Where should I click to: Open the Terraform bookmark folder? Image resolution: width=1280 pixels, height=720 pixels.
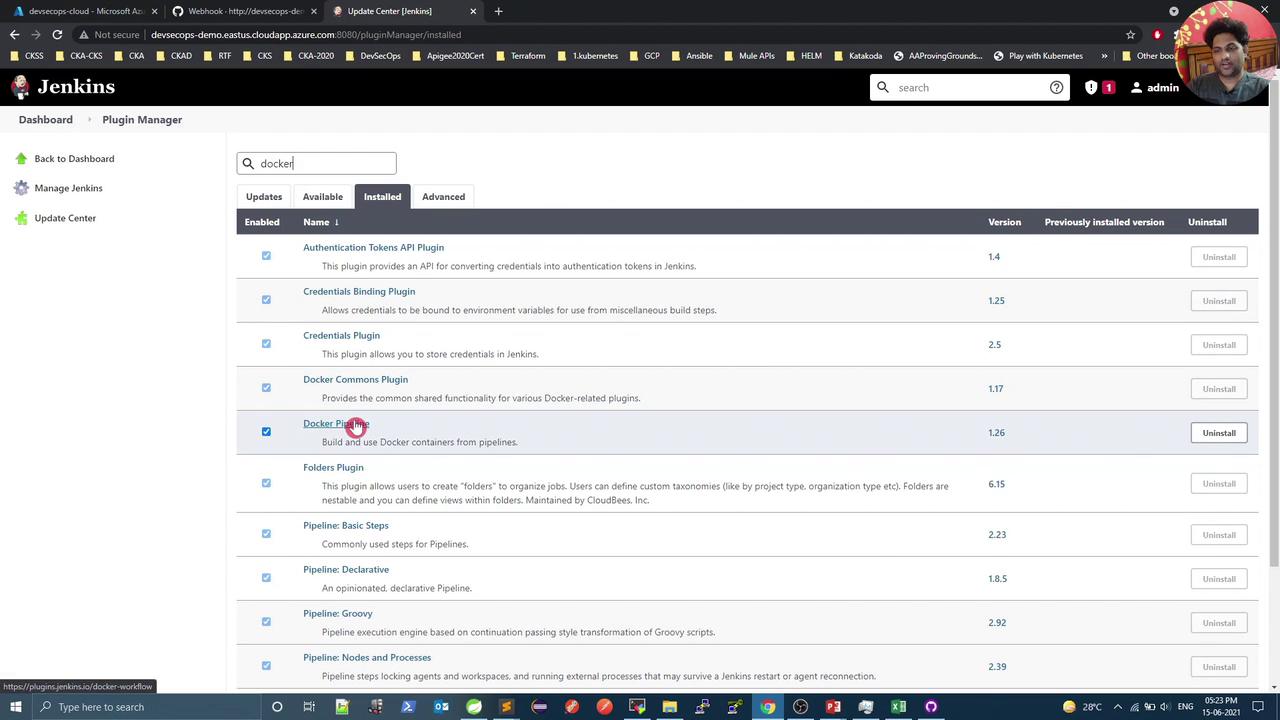point(521,56)
